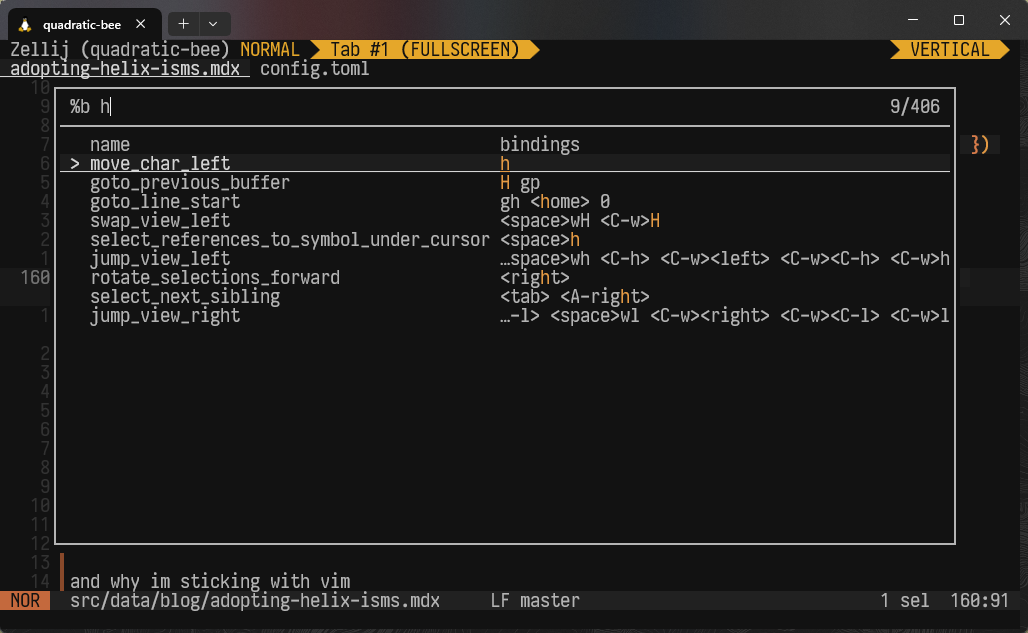Select the goto_previous_buffer command

pos(505,182)
